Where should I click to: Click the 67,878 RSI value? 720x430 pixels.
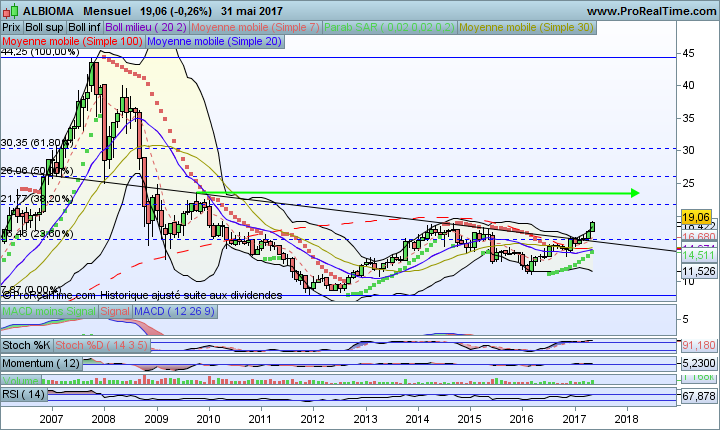[x=698, y=396]
